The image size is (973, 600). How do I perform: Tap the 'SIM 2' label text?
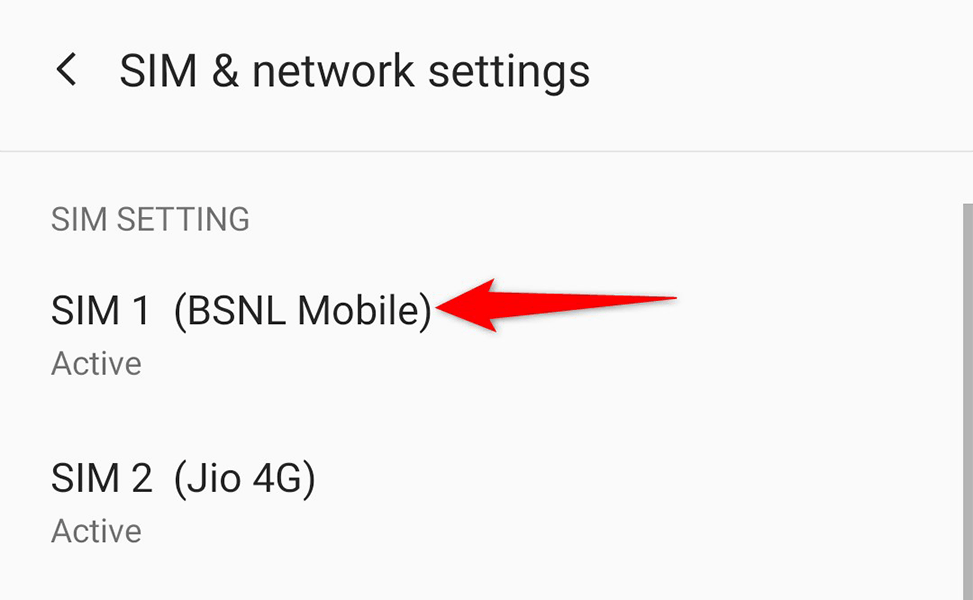point(102,478)
